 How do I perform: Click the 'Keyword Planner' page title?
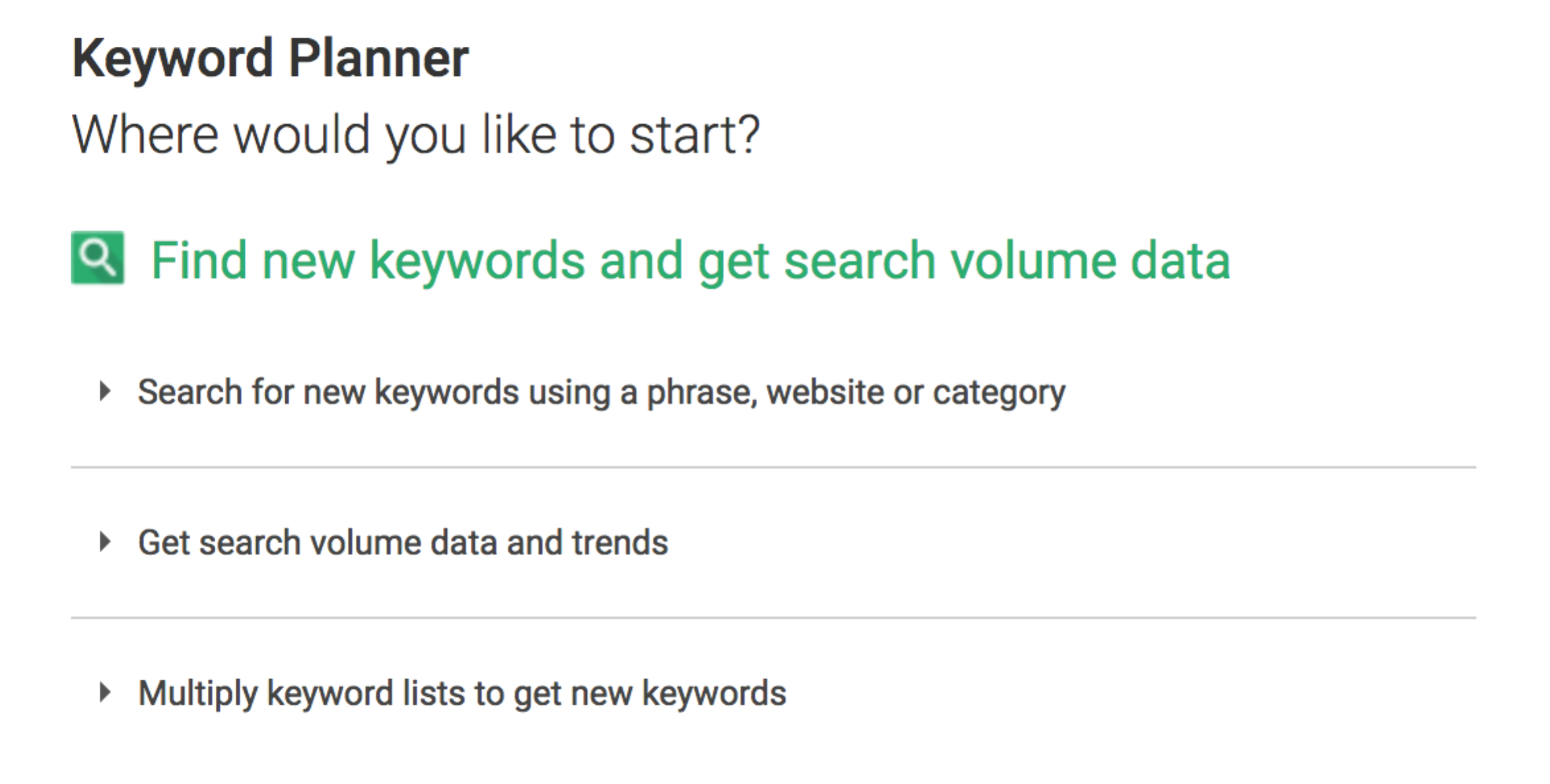[270, 59]
